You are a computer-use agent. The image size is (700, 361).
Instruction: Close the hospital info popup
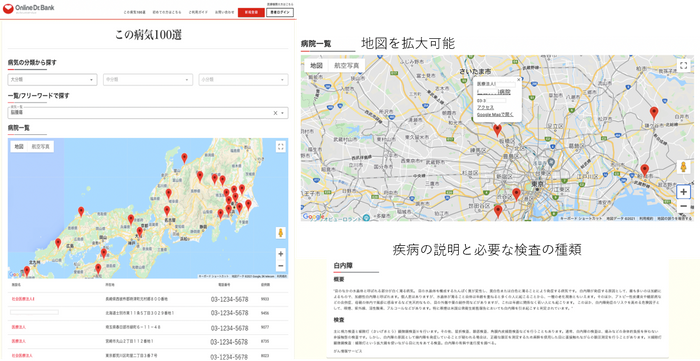point(518,80)
